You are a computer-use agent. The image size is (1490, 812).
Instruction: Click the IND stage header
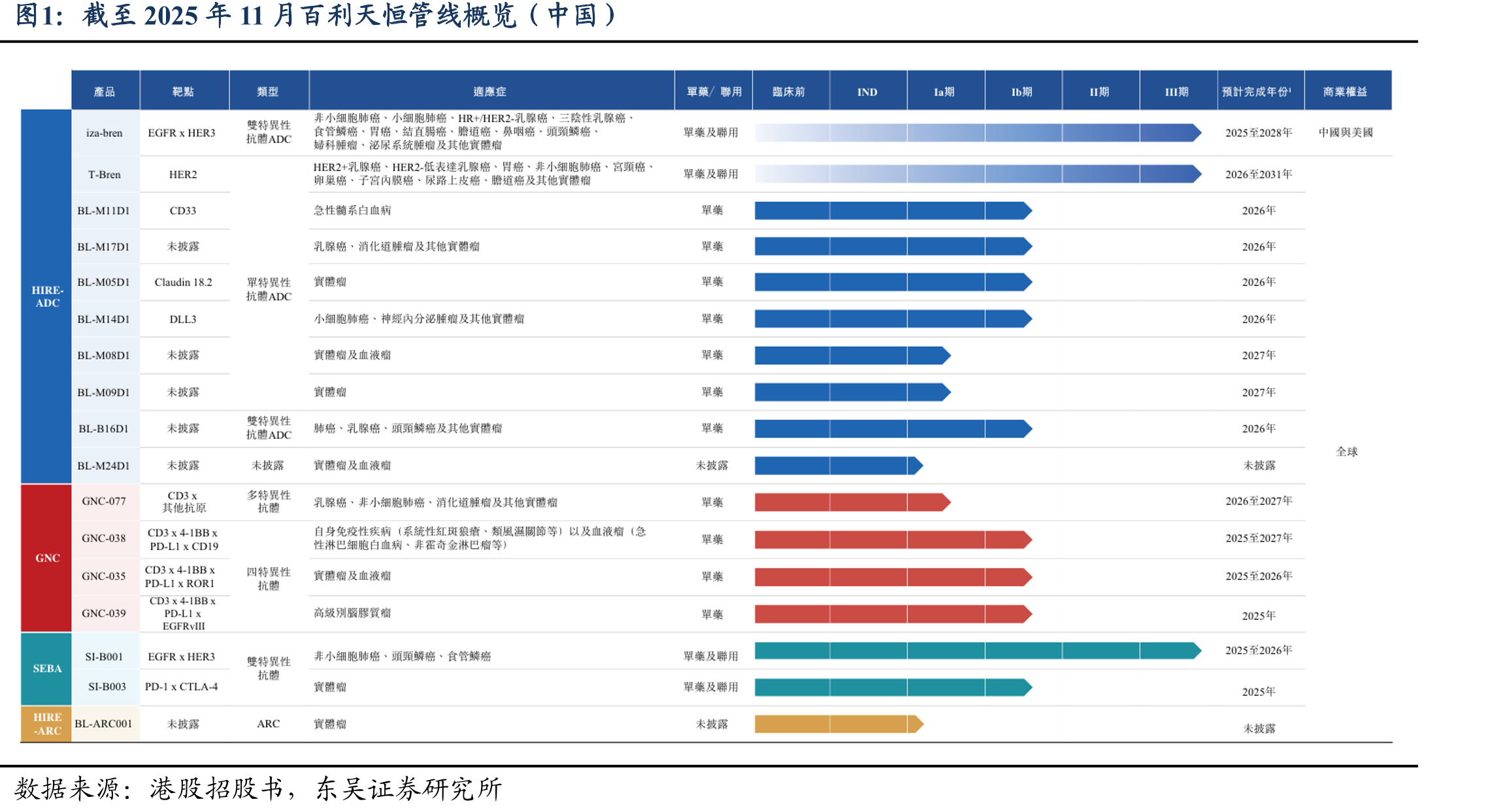868,91
